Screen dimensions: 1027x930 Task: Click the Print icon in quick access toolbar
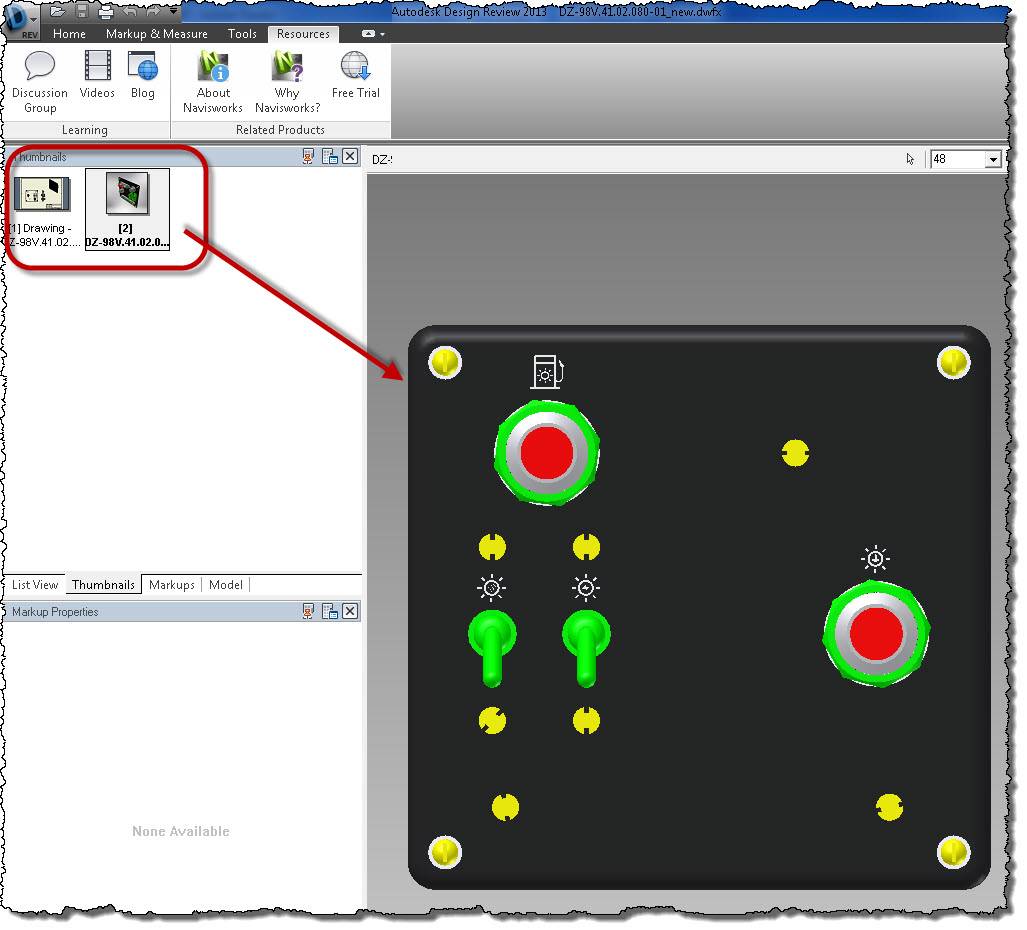pos(105,12)
